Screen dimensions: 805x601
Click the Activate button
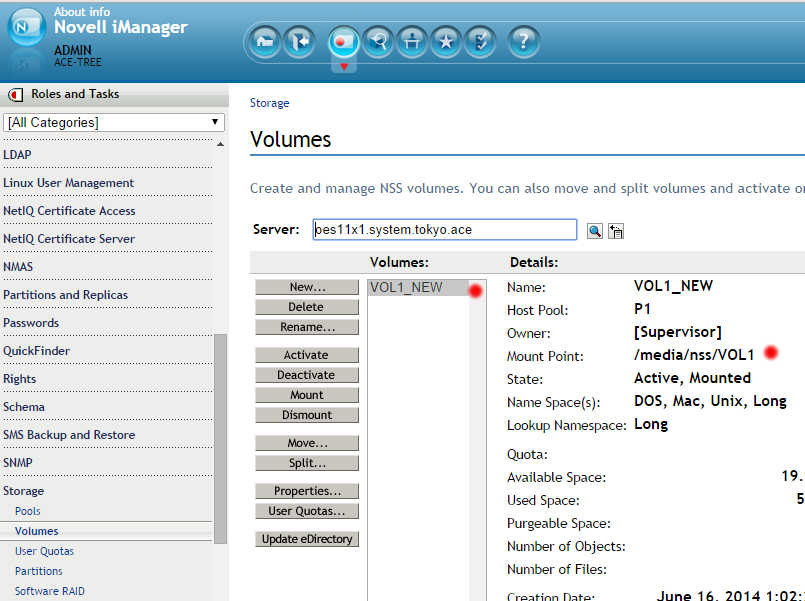point(307,355)
